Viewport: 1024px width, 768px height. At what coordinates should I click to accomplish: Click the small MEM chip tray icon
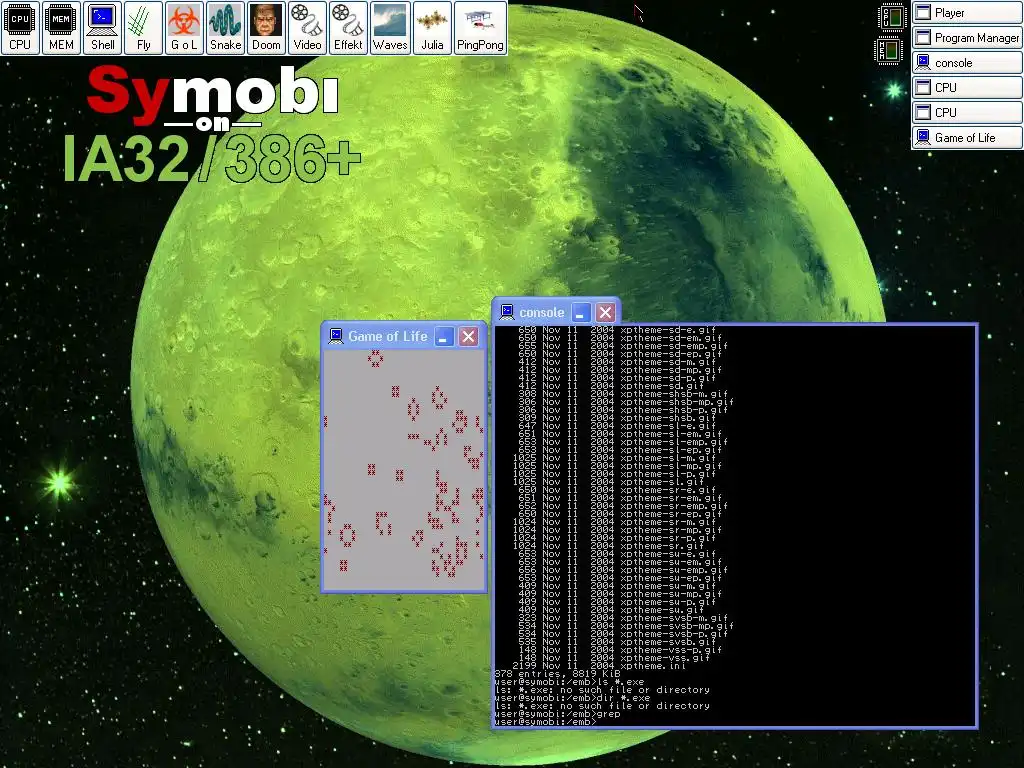coord(888,51)
